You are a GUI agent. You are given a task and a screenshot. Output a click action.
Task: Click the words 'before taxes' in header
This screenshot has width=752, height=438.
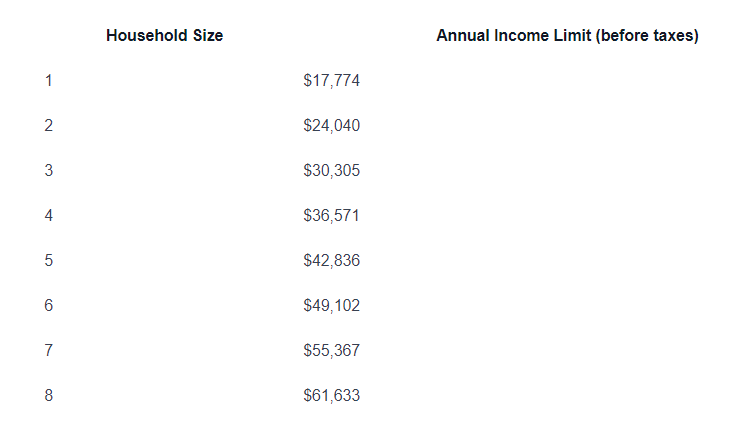[647, 36]
